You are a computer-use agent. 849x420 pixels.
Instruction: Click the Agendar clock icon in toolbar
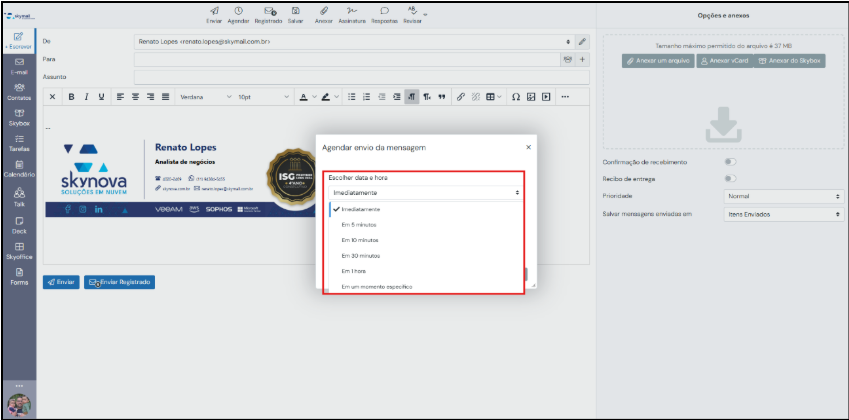(238, 11)
